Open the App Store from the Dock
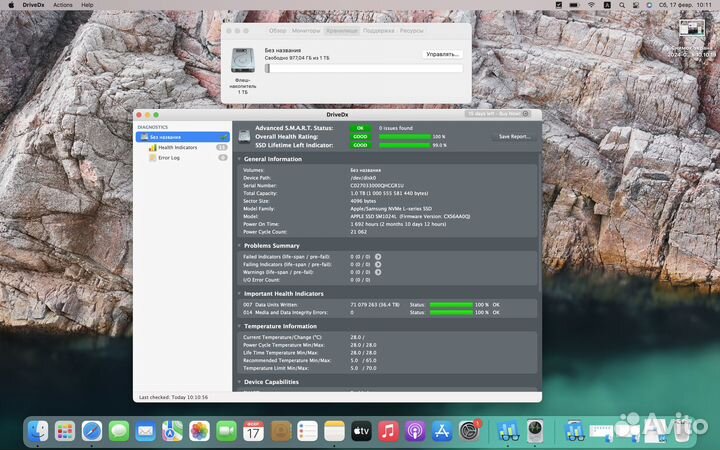Viewport: 720px width, 450px height. tap(442, 431)
